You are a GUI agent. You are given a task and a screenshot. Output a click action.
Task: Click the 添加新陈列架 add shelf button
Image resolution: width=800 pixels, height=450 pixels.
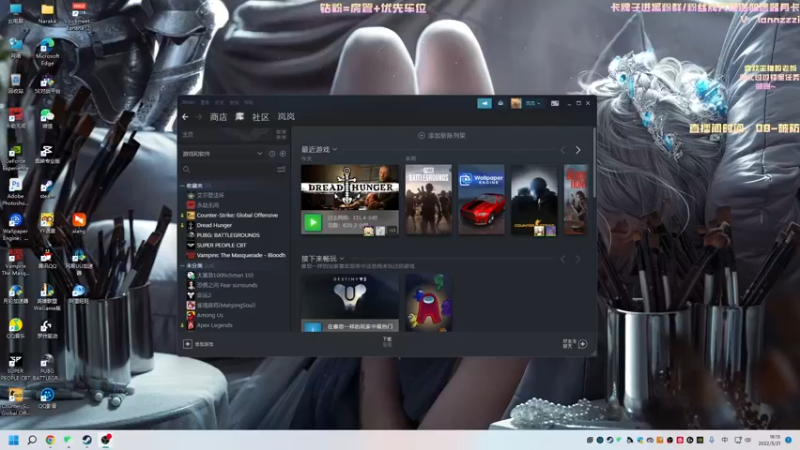(442, 136)
